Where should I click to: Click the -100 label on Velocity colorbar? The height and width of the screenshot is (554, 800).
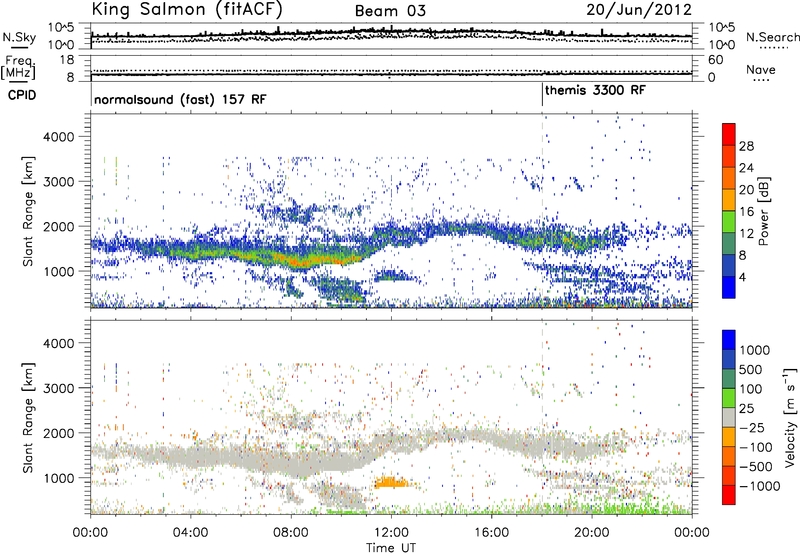(756, 448)
